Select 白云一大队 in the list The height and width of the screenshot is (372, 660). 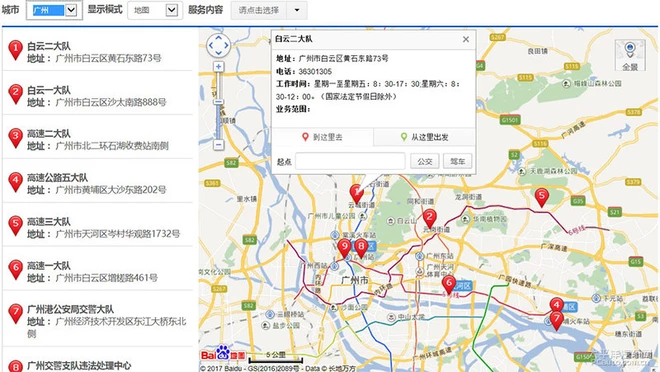[98, 95]
